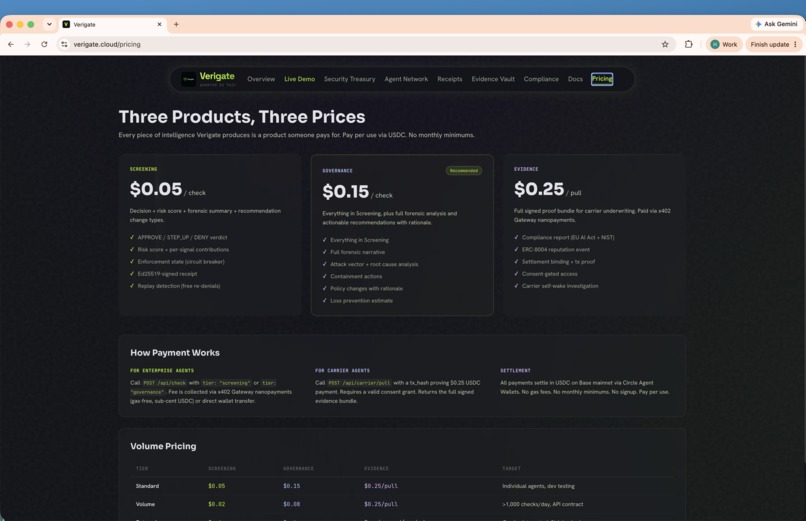Screen dimensions: 806x521
Task: Click 'APPROVE / STEP_UP / DENY verdict' item
Action: coord(182,237)
